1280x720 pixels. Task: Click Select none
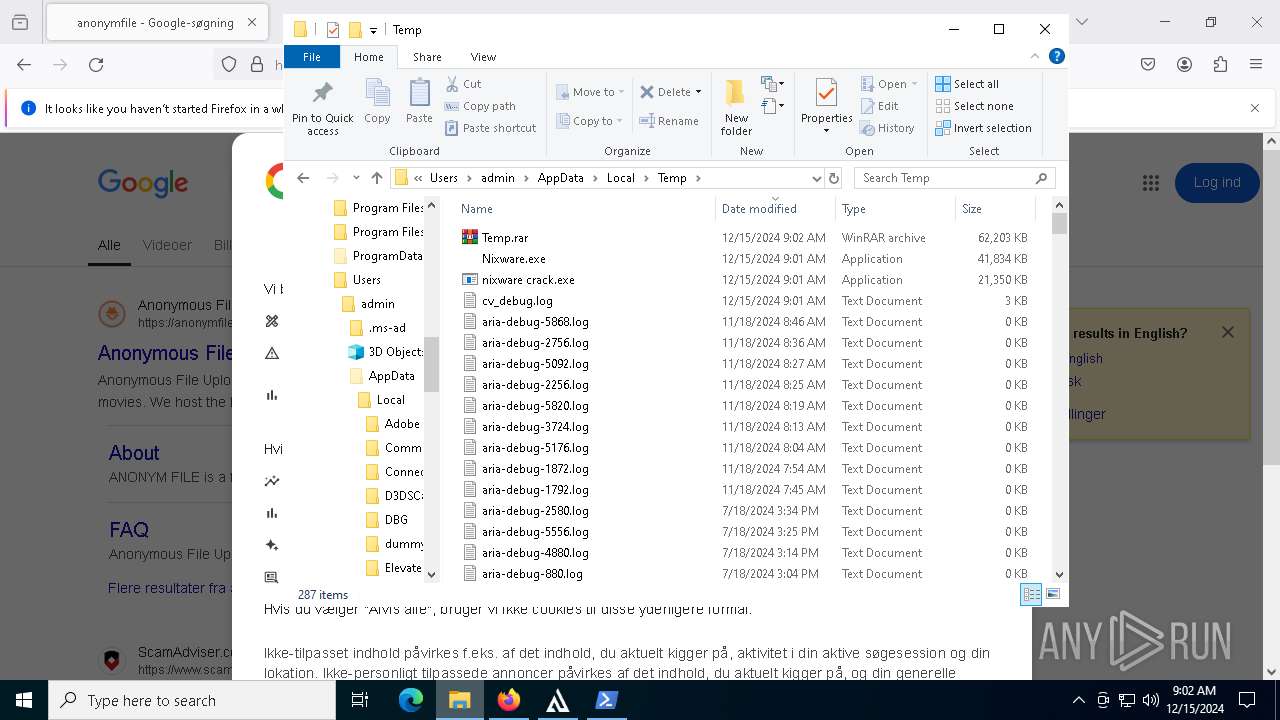(x=974, y=106)
